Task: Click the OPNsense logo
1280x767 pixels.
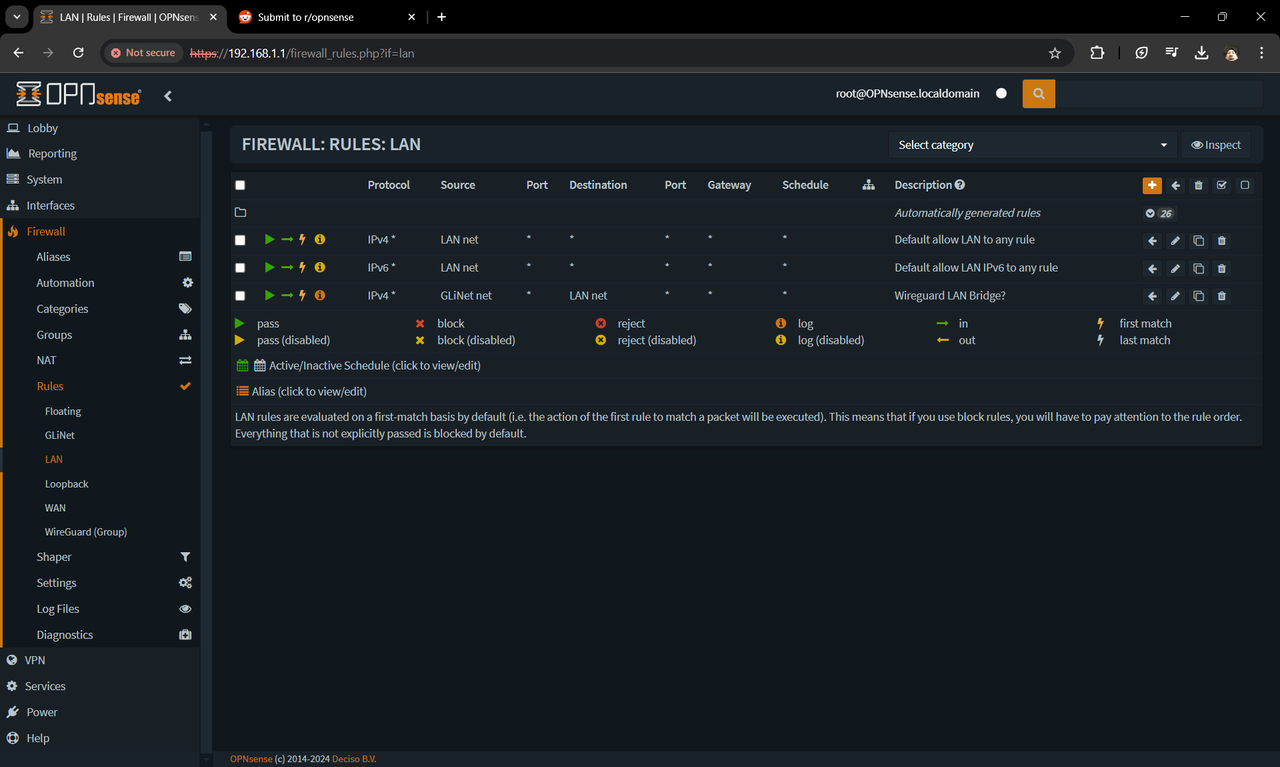Action: tap(79, 94)
